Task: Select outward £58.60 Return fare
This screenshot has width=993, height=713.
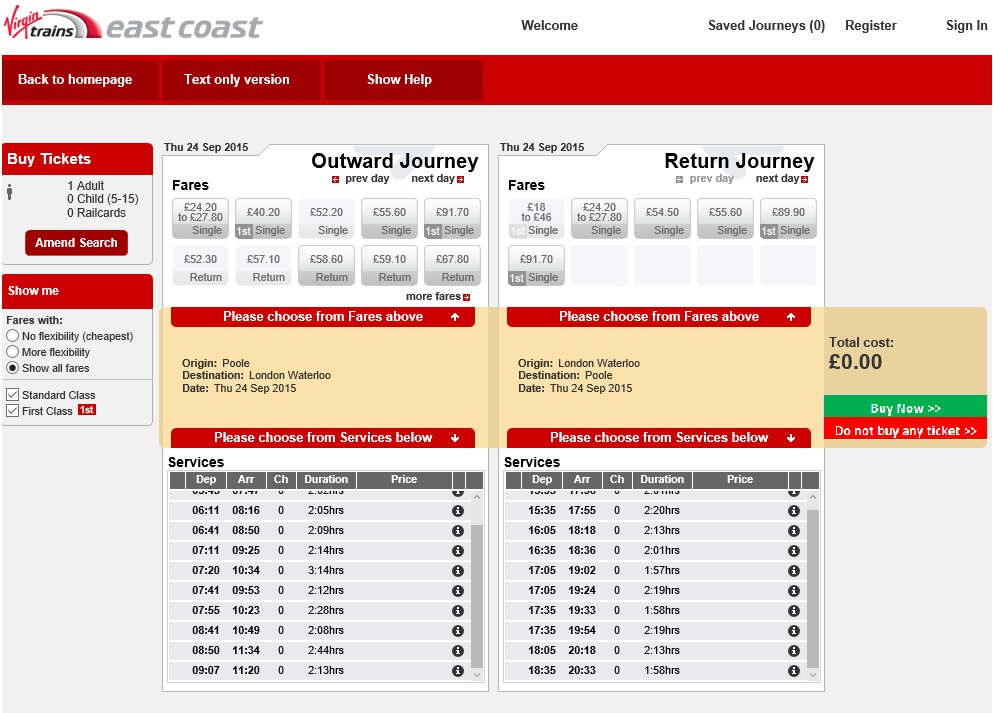Action: (326, 265)
